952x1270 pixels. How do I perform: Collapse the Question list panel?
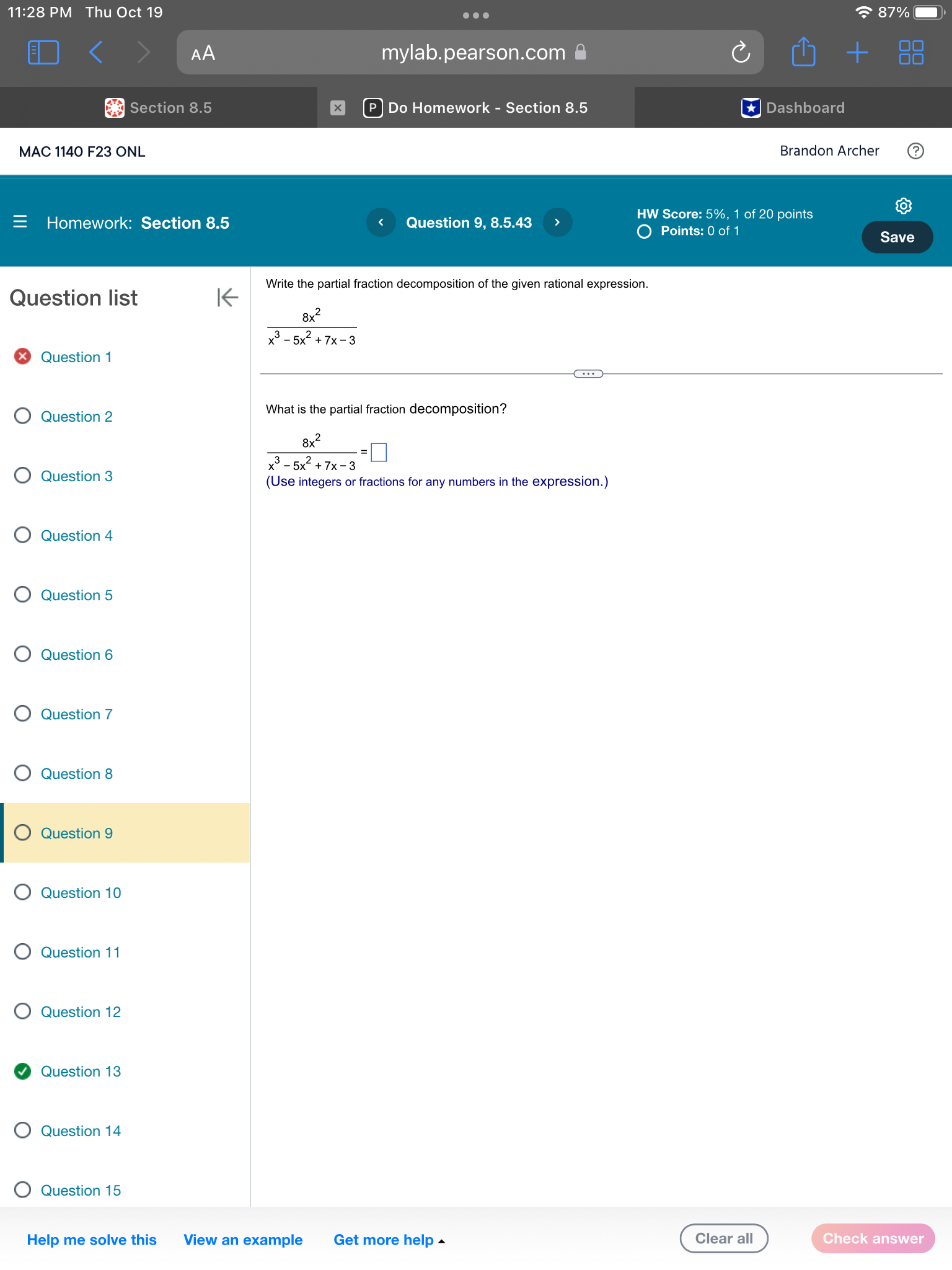227,298
